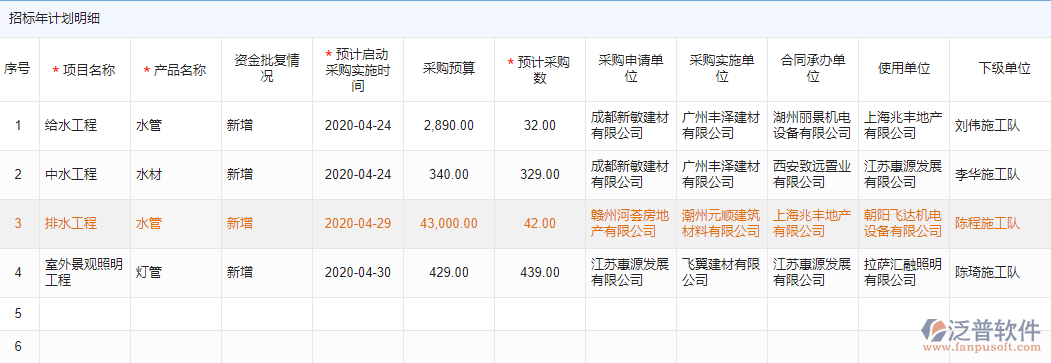Click the date 2020-04-30 cell
1051x363 pixels.
tap(358, 273)
